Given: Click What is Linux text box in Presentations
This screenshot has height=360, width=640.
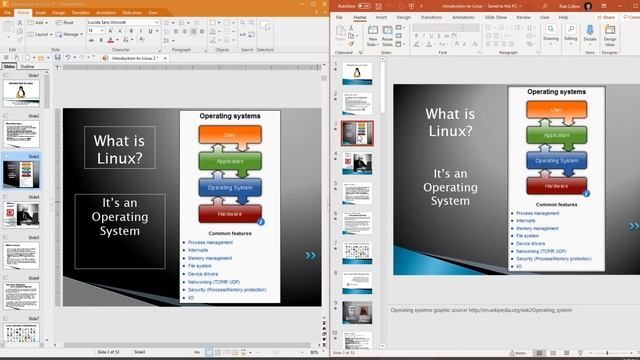Looking at the screenshot, I should (120, 147).
